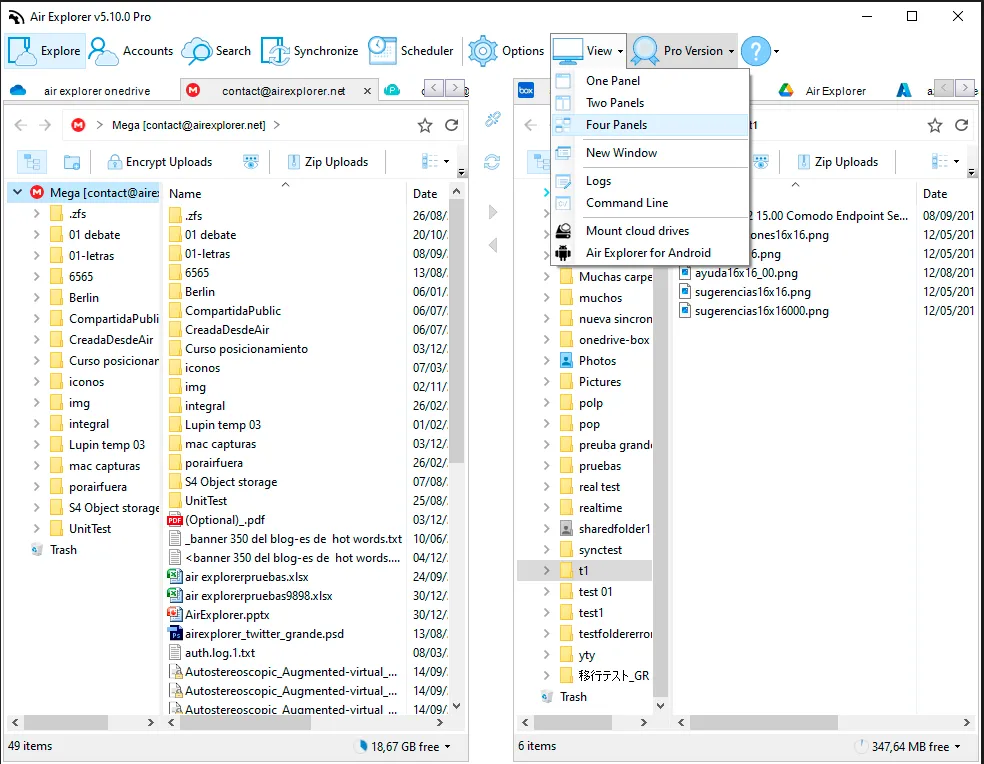
Task: Click favorites star in right panel
Action: [x=935, y=126]
